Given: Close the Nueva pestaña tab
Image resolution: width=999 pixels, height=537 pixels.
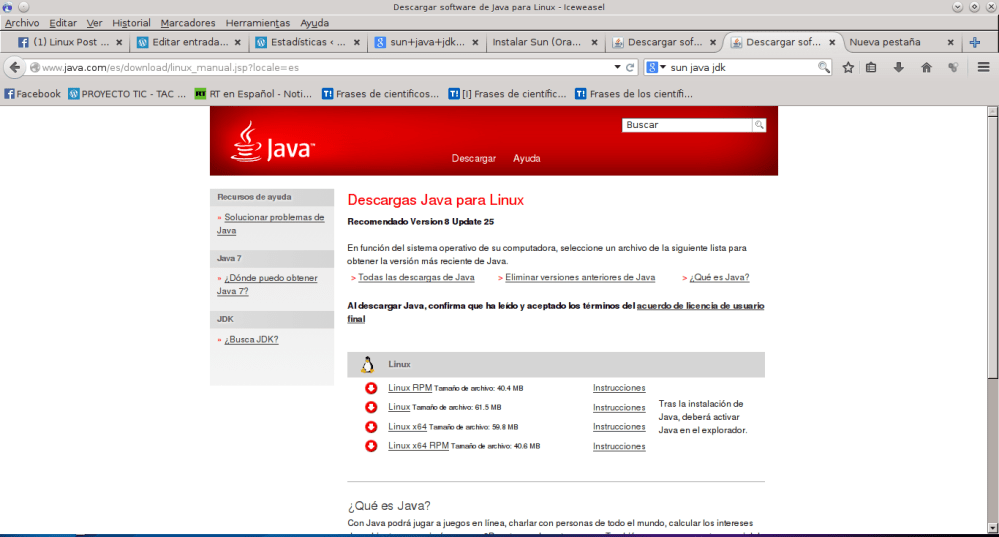Looking at the screenshot, I should pyautogui.click(x=951, y=43).
